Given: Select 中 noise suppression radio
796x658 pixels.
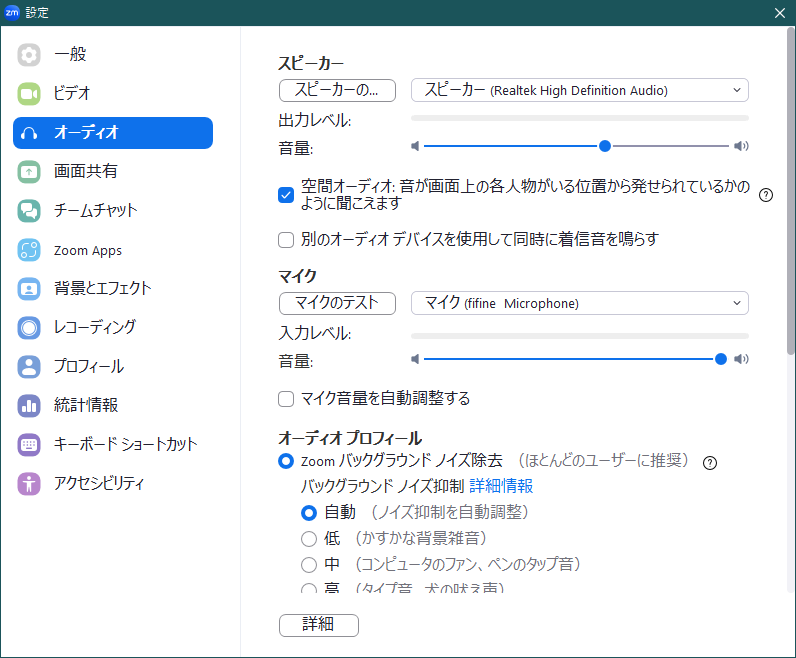Looking at the screenshot, I should [x=309, y=565].
